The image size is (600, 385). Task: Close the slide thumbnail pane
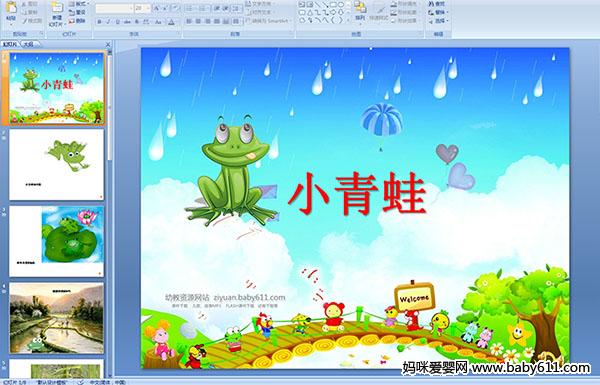108,44
